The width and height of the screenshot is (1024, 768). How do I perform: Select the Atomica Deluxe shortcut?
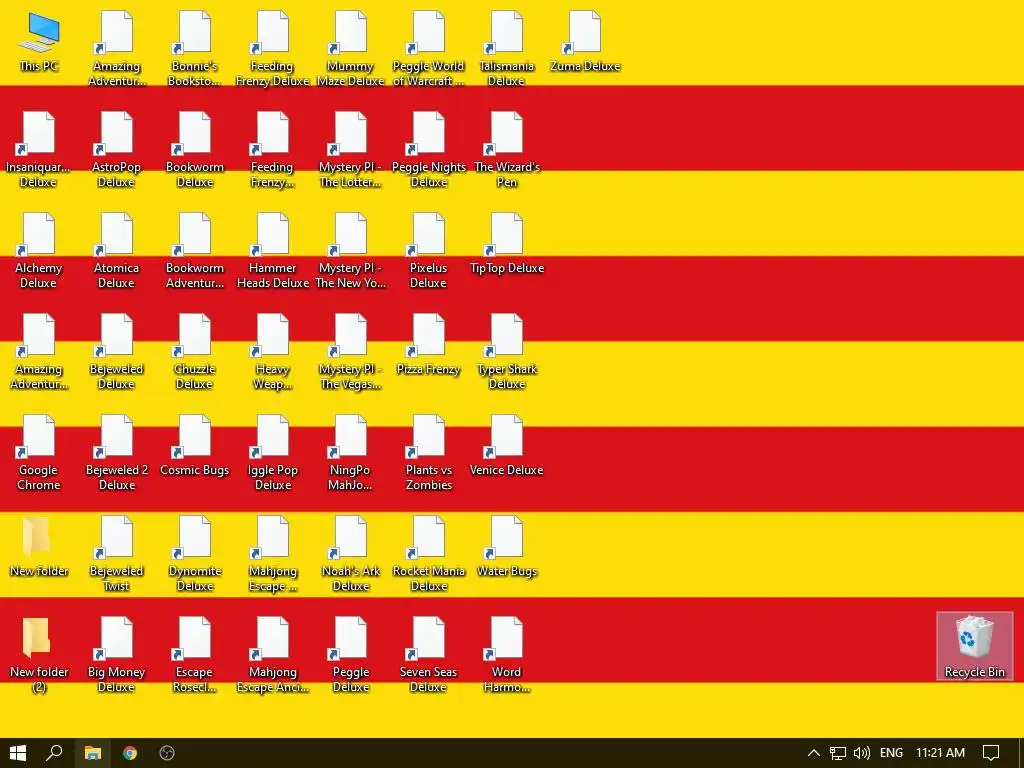click(116, 251)
